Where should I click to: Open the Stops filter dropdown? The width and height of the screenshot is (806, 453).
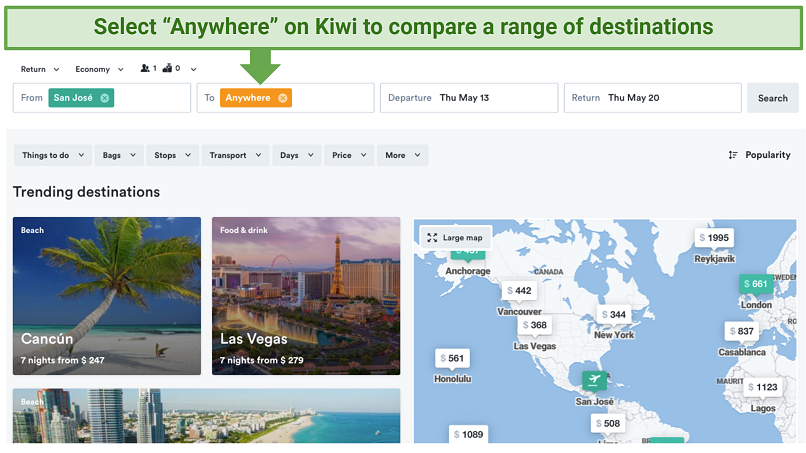[172, 155]
